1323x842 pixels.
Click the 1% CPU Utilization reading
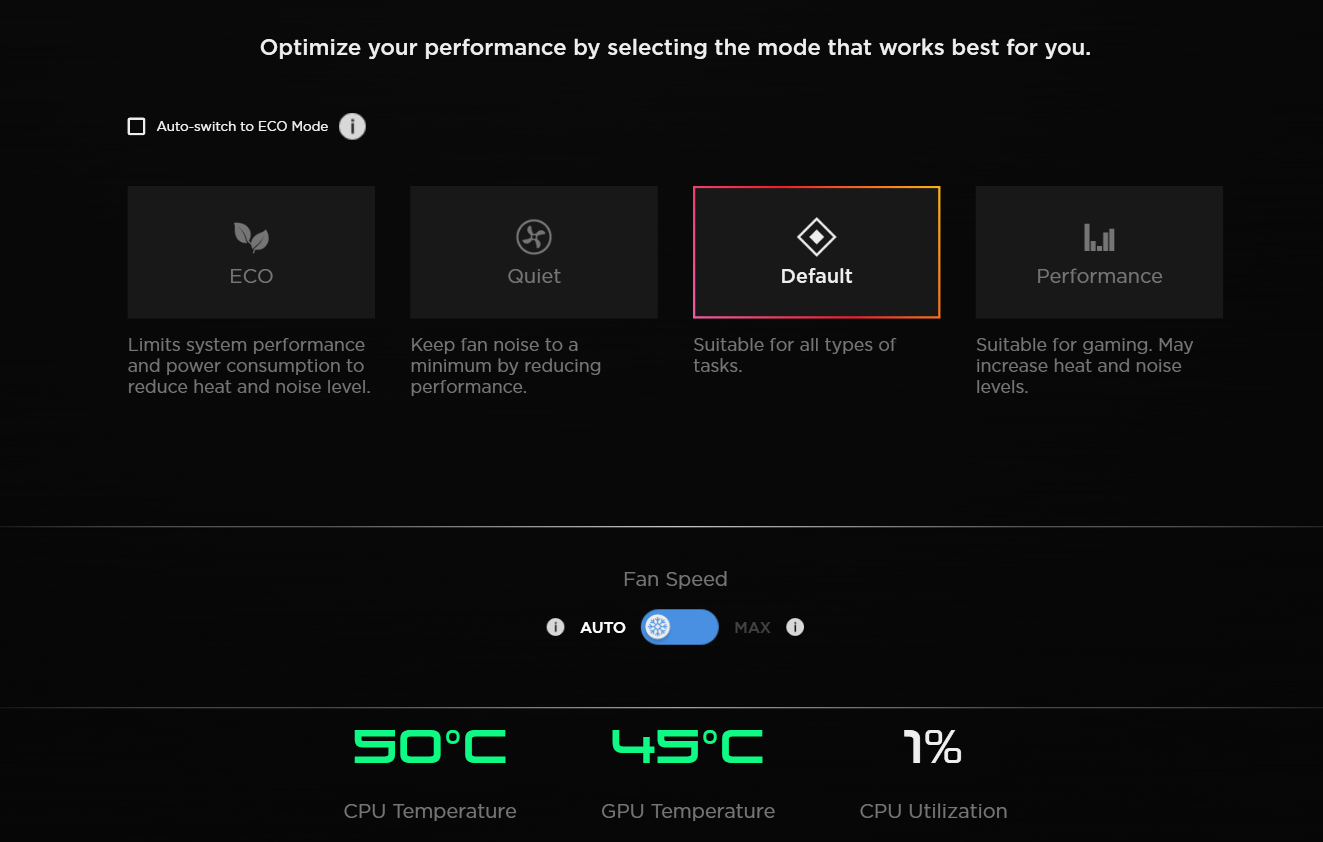pyautogui.click(x=932, y=746)
